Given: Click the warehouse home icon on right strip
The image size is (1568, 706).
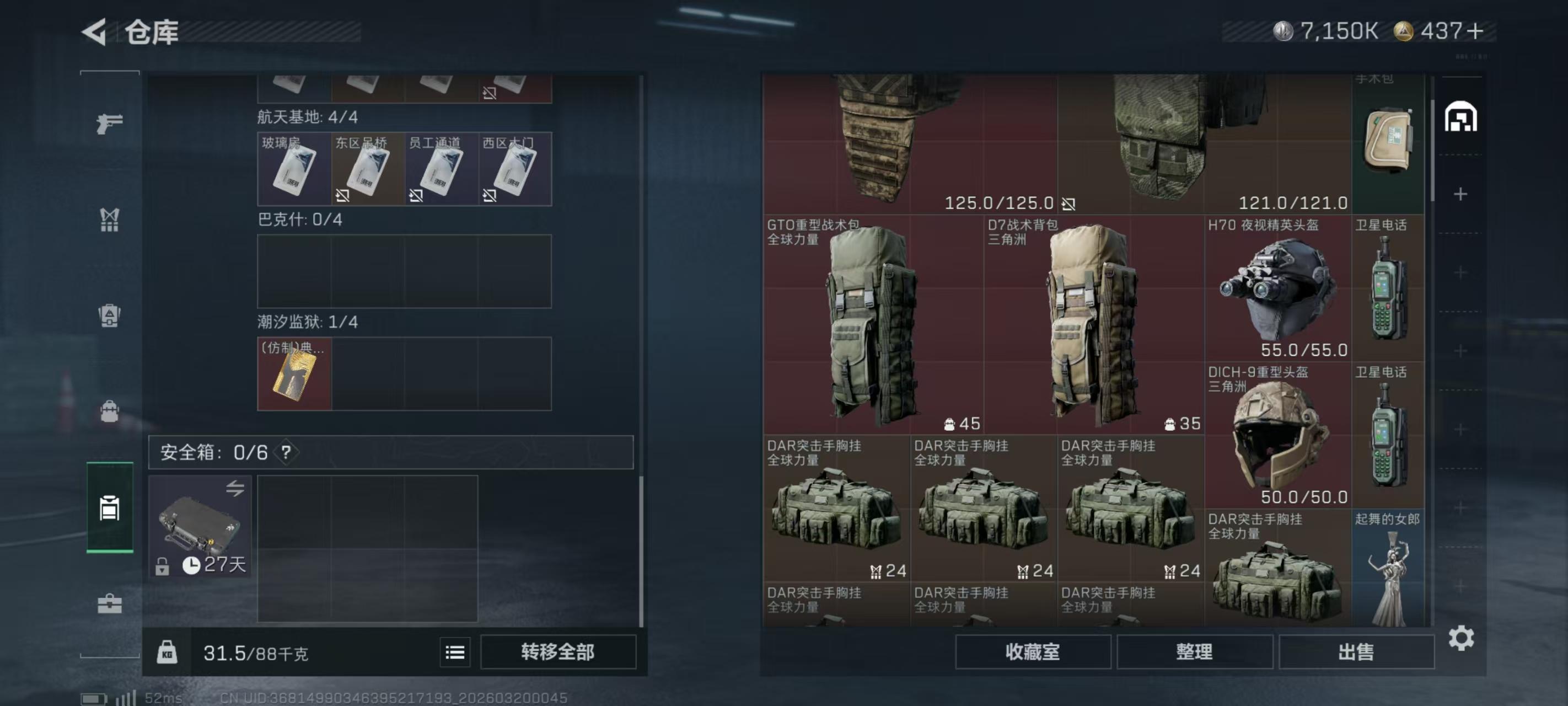Looking at the screenshot, I should coord(1461,116).
